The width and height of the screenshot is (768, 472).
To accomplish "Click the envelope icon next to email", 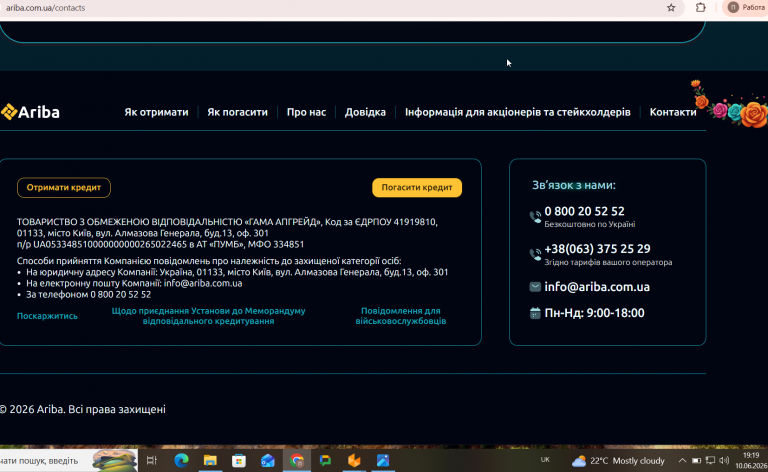I will tap(535, 287).
